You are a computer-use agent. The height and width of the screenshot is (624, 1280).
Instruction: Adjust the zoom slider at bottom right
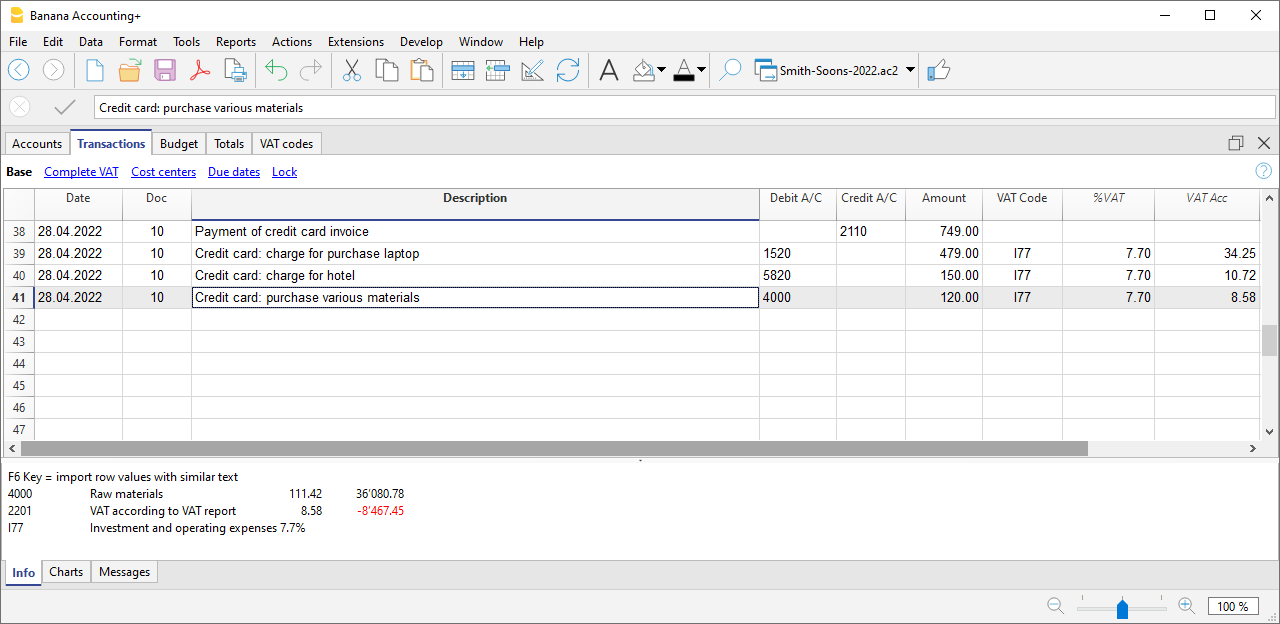pos(1122,606)
